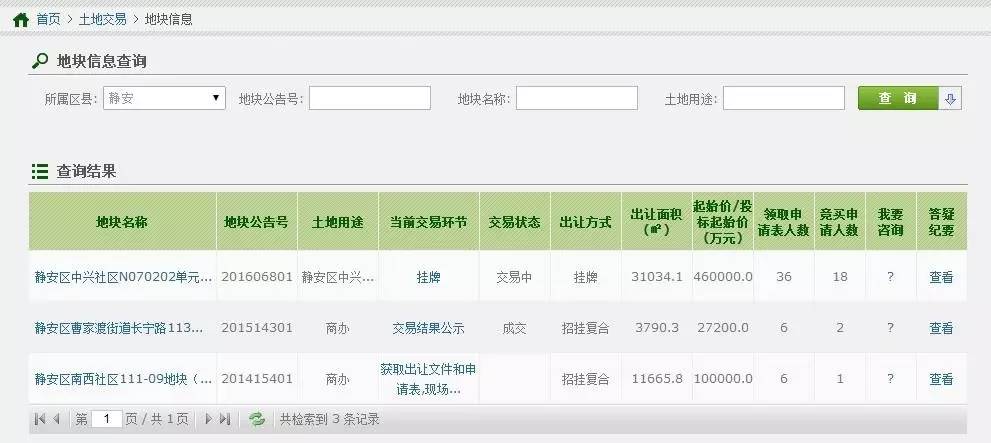Click area value 3790.3
This screenshot has height=443, width=991.
(x=657, y=328)
